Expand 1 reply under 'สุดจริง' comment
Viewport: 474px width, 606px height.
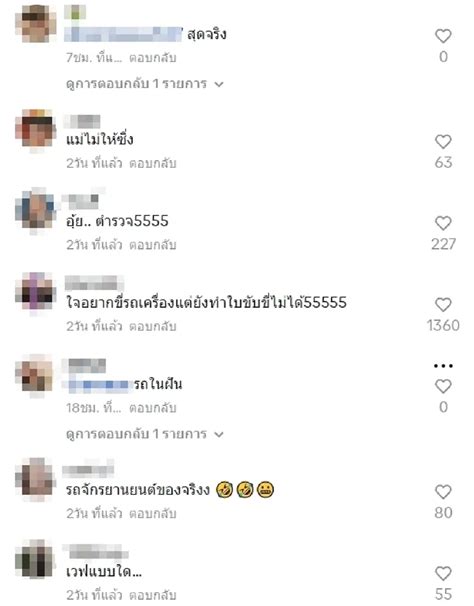point(145,83)
